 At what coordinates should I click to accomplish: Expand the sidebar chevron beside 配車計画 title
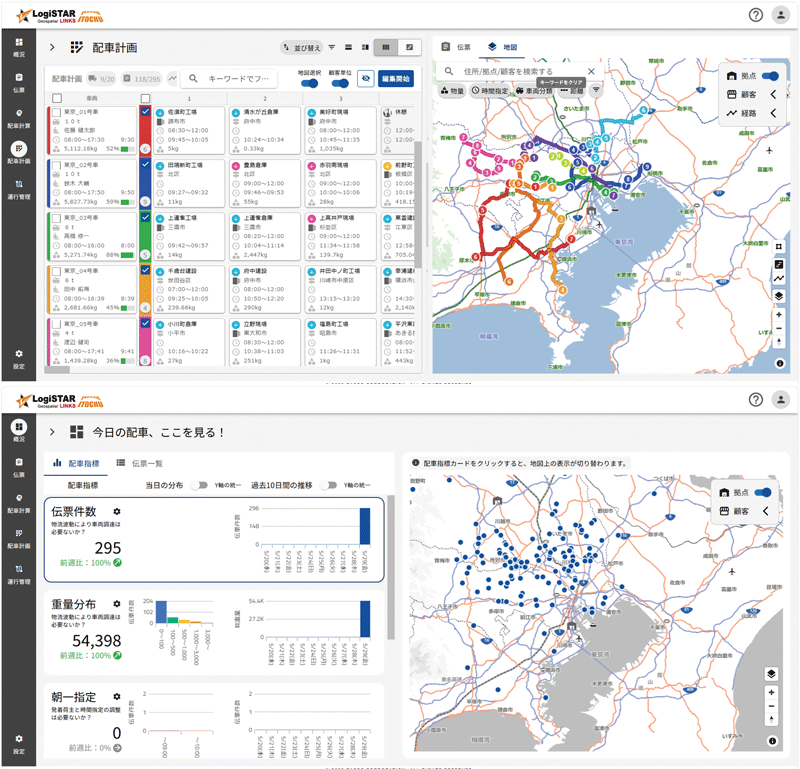pyautogui.click(x=52, y=47)
